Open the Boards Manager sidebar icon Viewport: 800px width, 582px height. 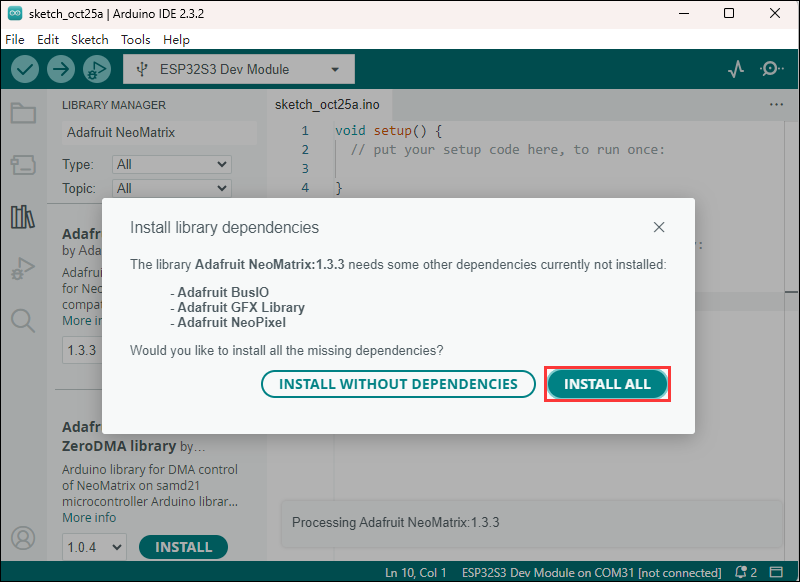click(23, 165)
